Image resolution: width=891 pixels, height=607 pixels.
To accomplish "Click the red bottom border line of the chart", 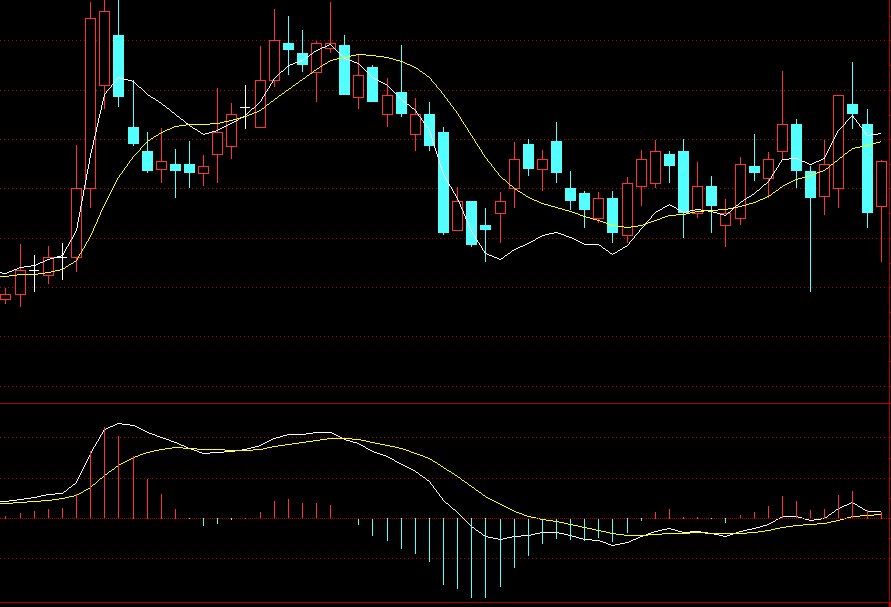I will coord(445,603).
